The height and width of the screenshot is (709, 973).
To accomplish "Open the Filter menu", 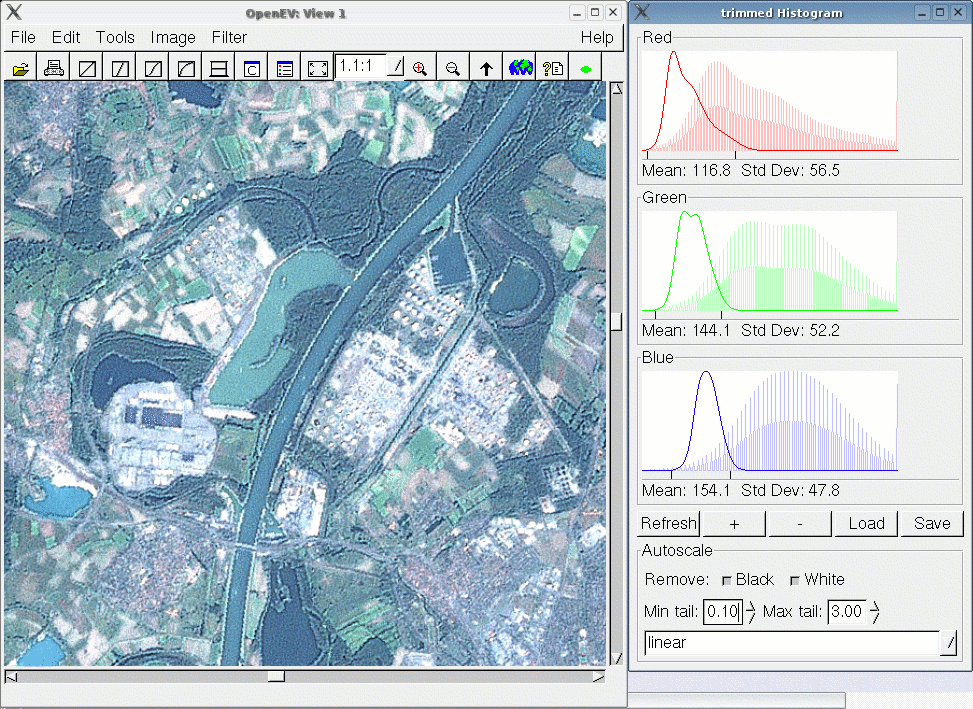I will (229, 37).
